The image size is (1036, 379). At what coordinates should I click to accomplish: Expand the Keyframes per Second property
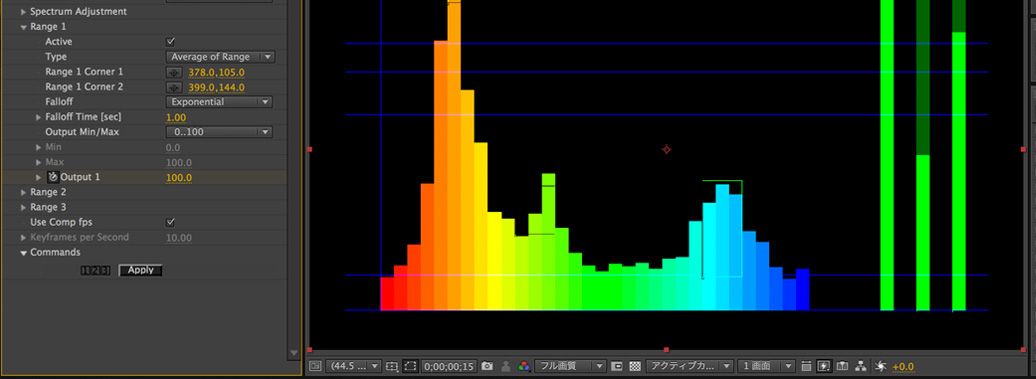[x=24, y=237]
